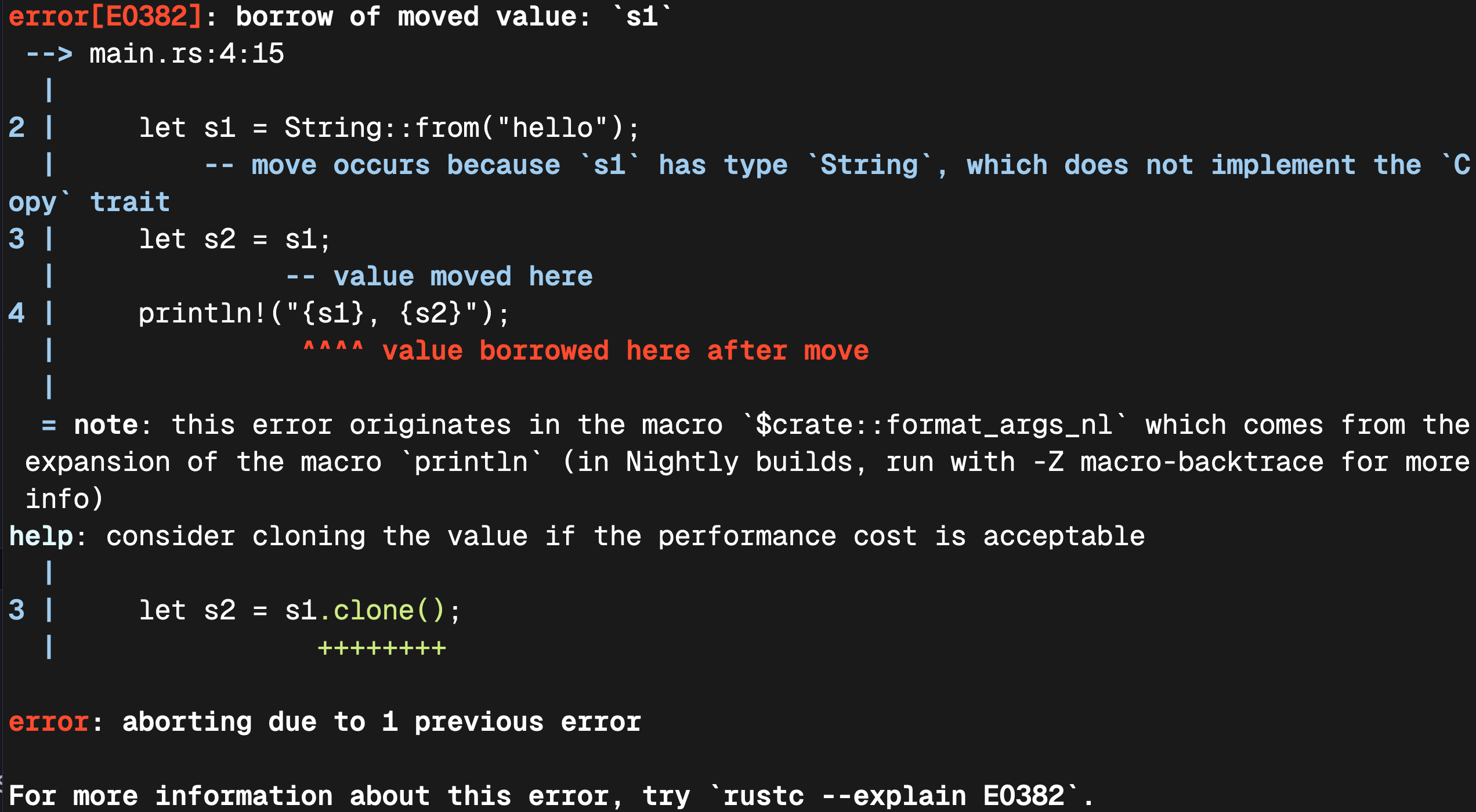This screenshot has height=812, width=1476.
Task: Click the line number 2 gutter
Action: (x=17, y=128)
